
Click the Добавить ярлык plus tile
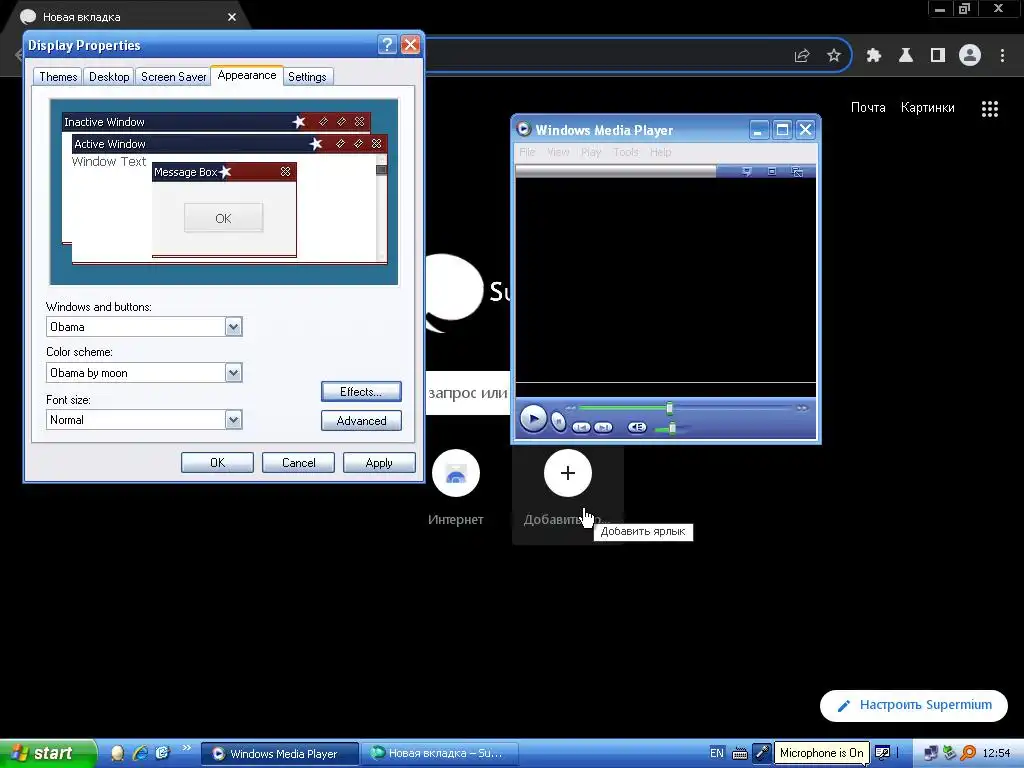(x=568, y=473)
